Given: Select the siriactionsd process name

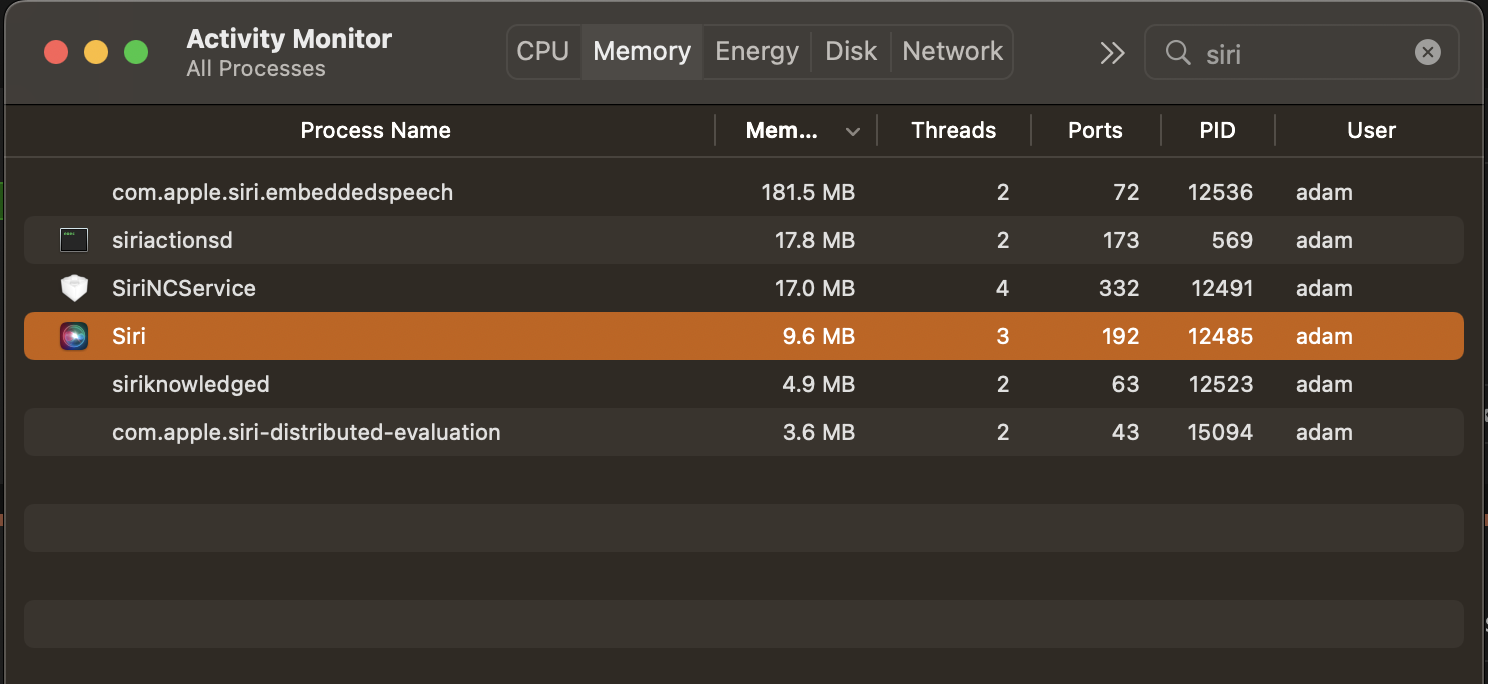Looking at the screenshot, I should (172, 240).
